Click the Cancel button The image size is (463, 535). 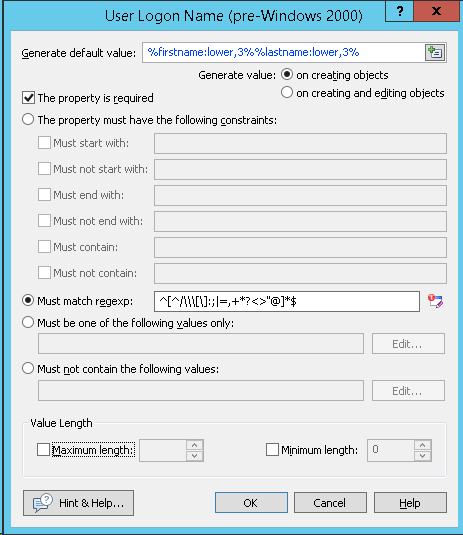pos(330,503)
